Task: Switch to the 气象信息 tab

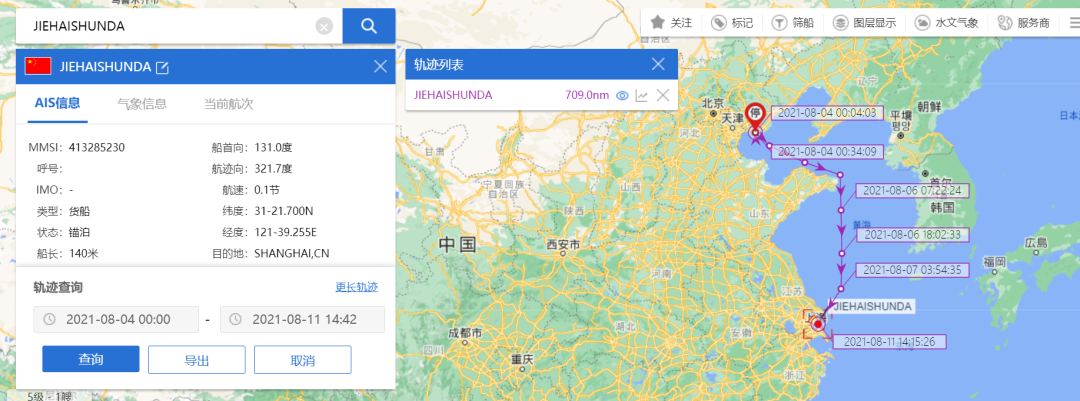Action: (x=142, y=103)
